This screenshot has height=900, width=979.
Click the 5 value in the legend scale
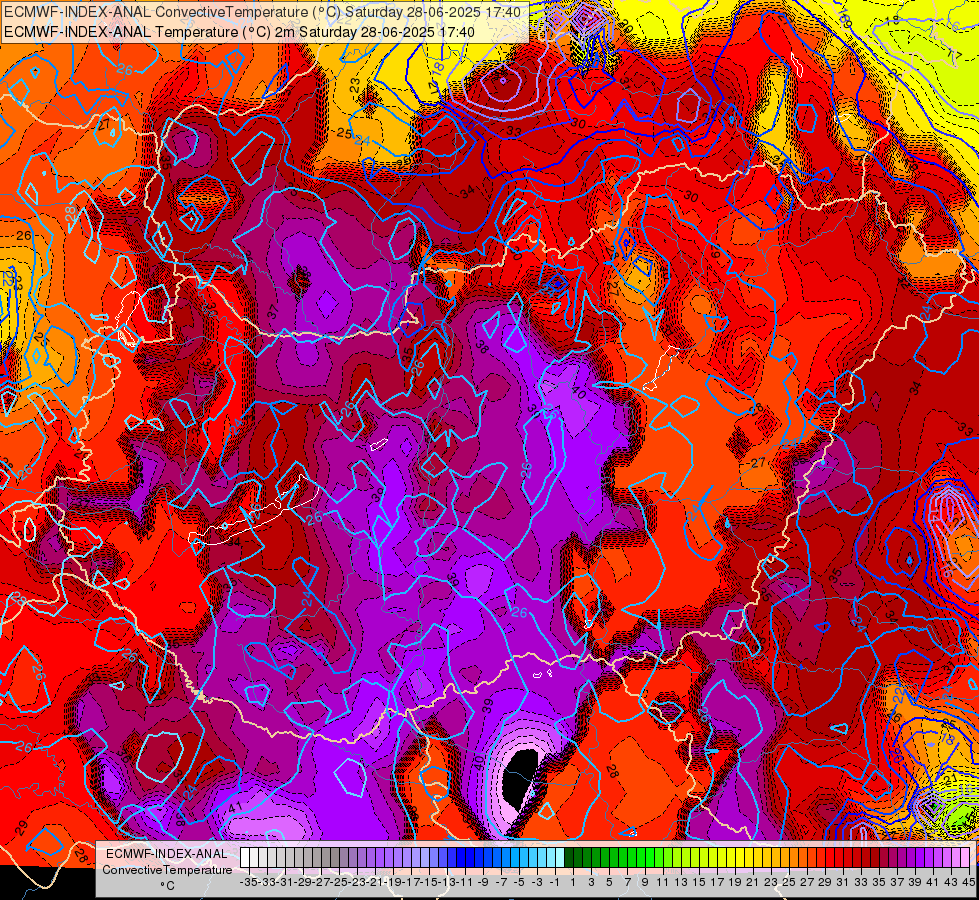coord(609,883)
